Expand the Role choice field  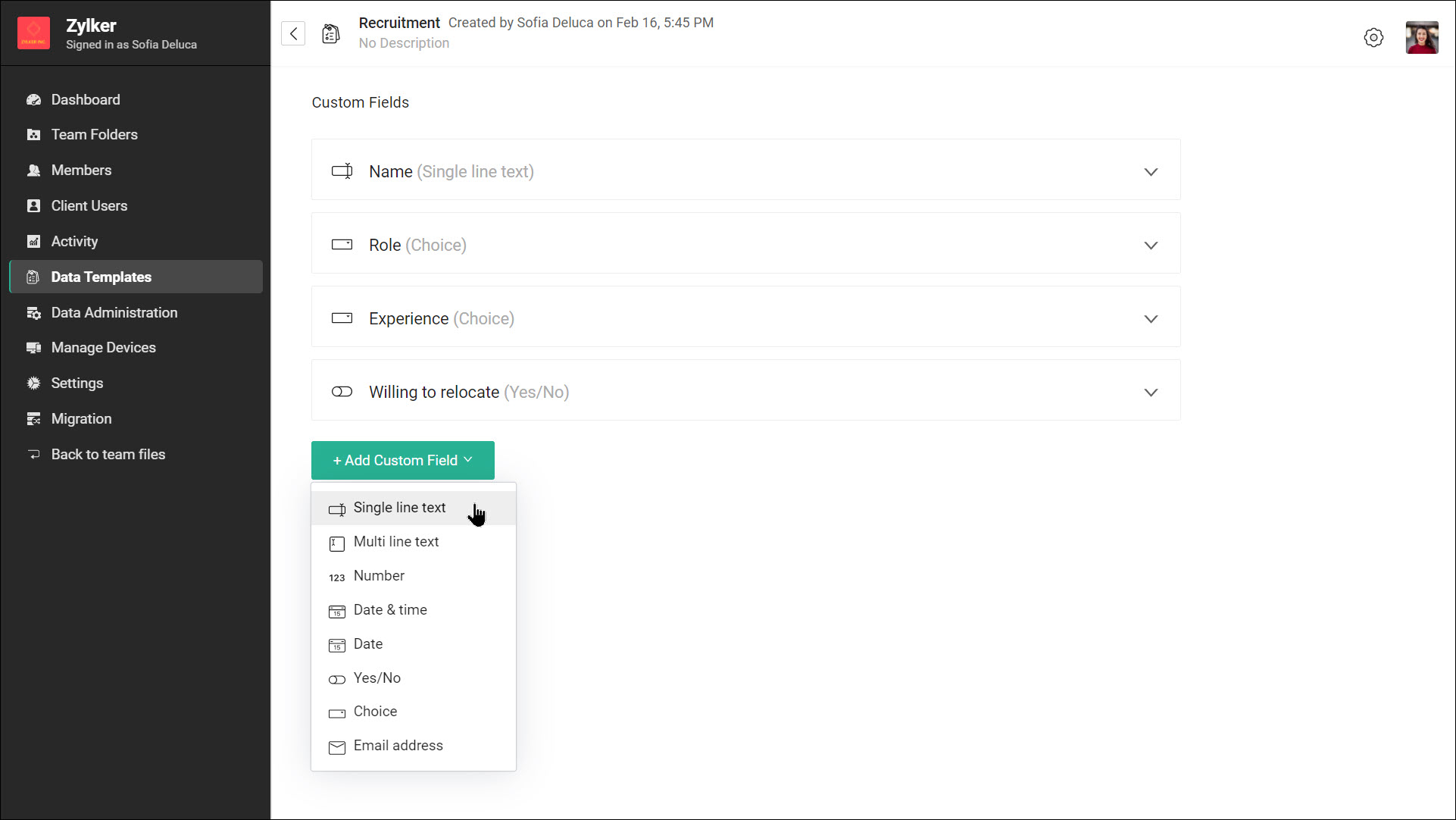[1151, 246]
